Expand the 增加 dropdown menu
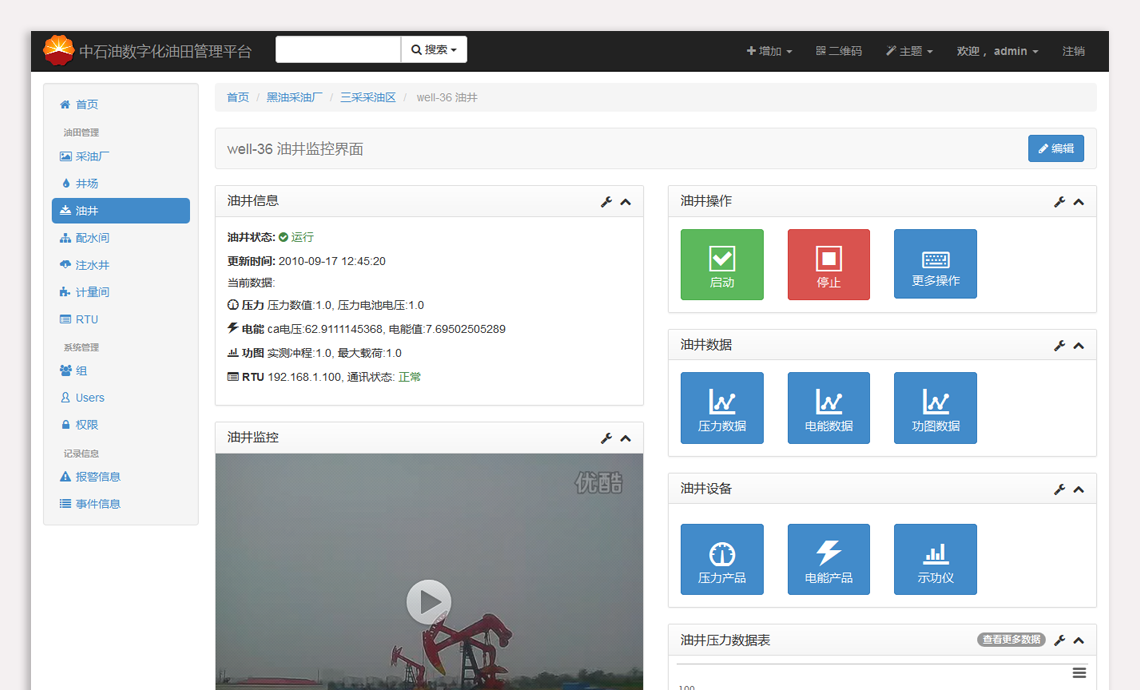This screenshot has width=1140, height=690. [769, 51]
